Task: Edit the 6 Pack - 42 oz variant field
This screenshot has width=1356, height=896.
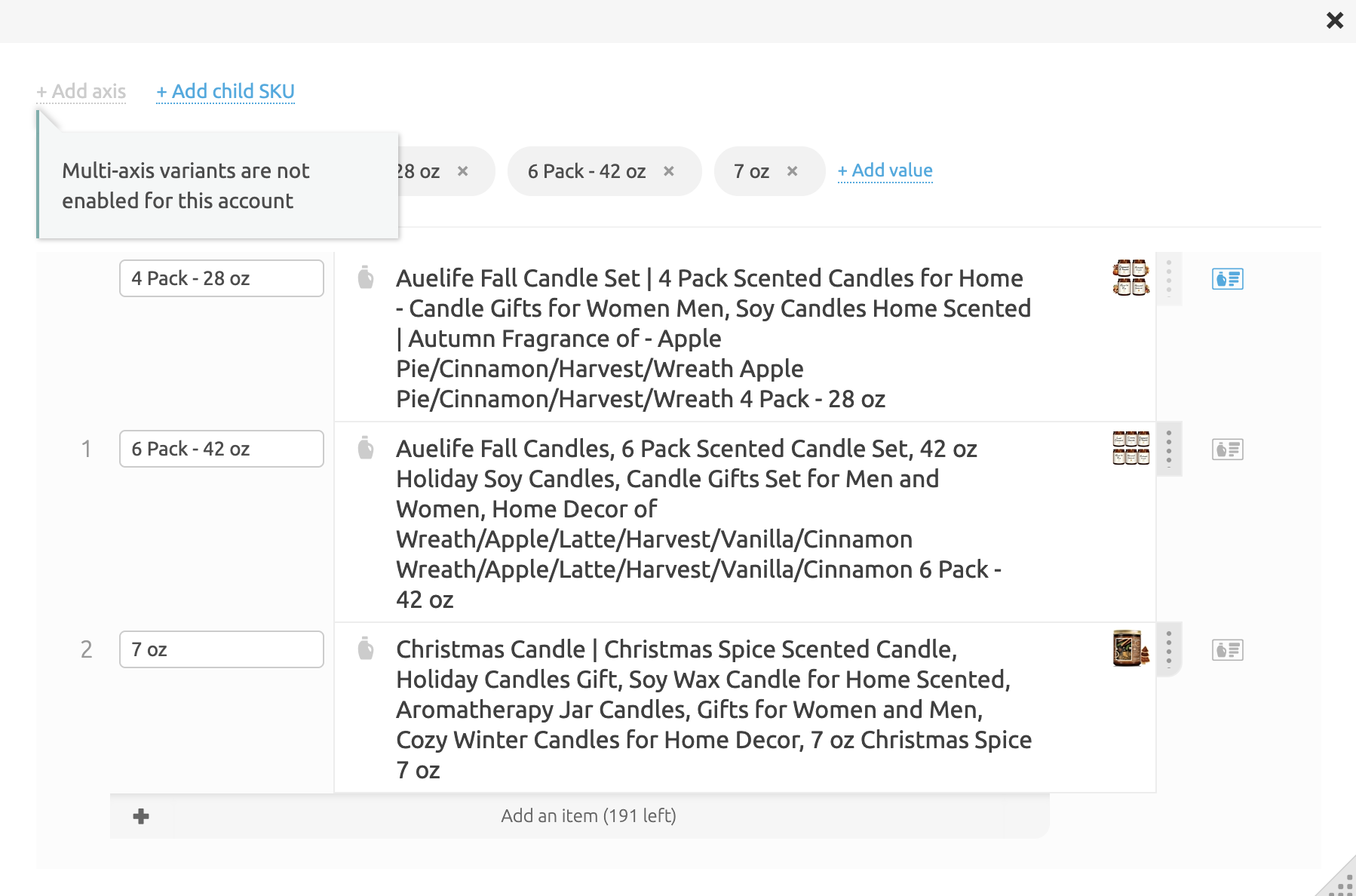Action: pos(222,449)
